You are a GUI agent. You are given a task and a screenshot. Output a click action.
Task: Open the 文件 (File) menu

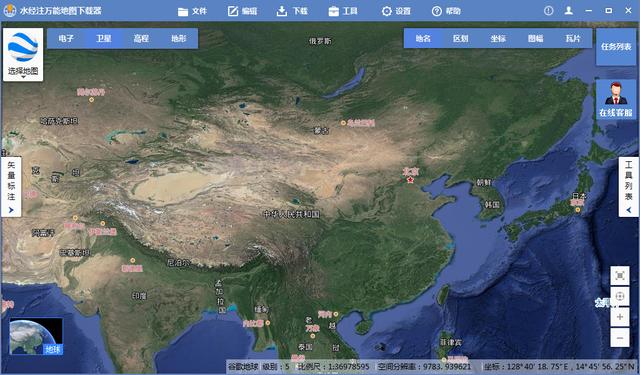point(192,11)
